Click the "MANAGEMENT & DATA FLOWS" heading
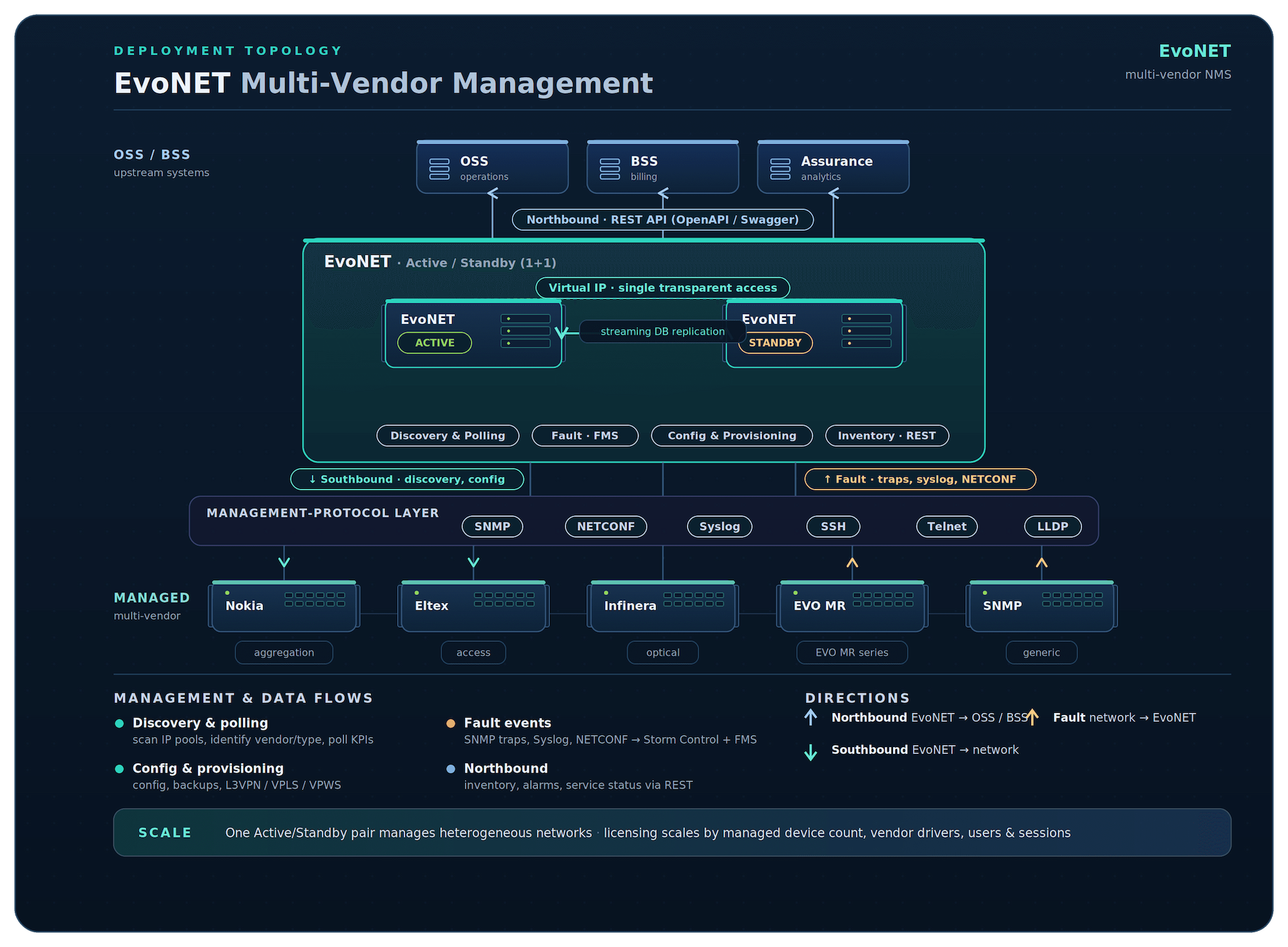Viewport: 1288px width, 947px height. 244,698
